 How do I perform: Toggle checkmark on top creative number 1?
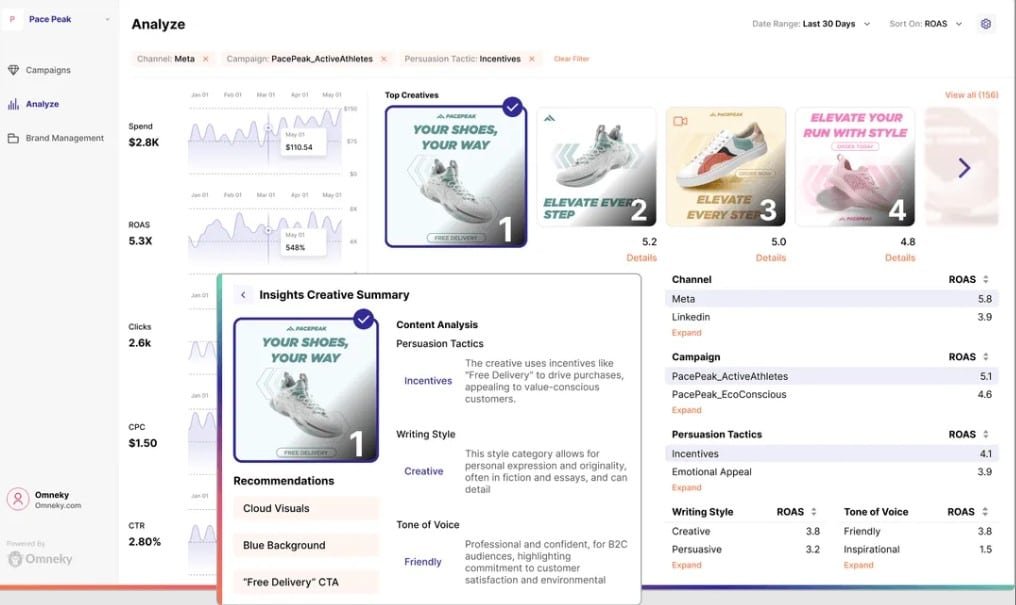pos(512,106)
